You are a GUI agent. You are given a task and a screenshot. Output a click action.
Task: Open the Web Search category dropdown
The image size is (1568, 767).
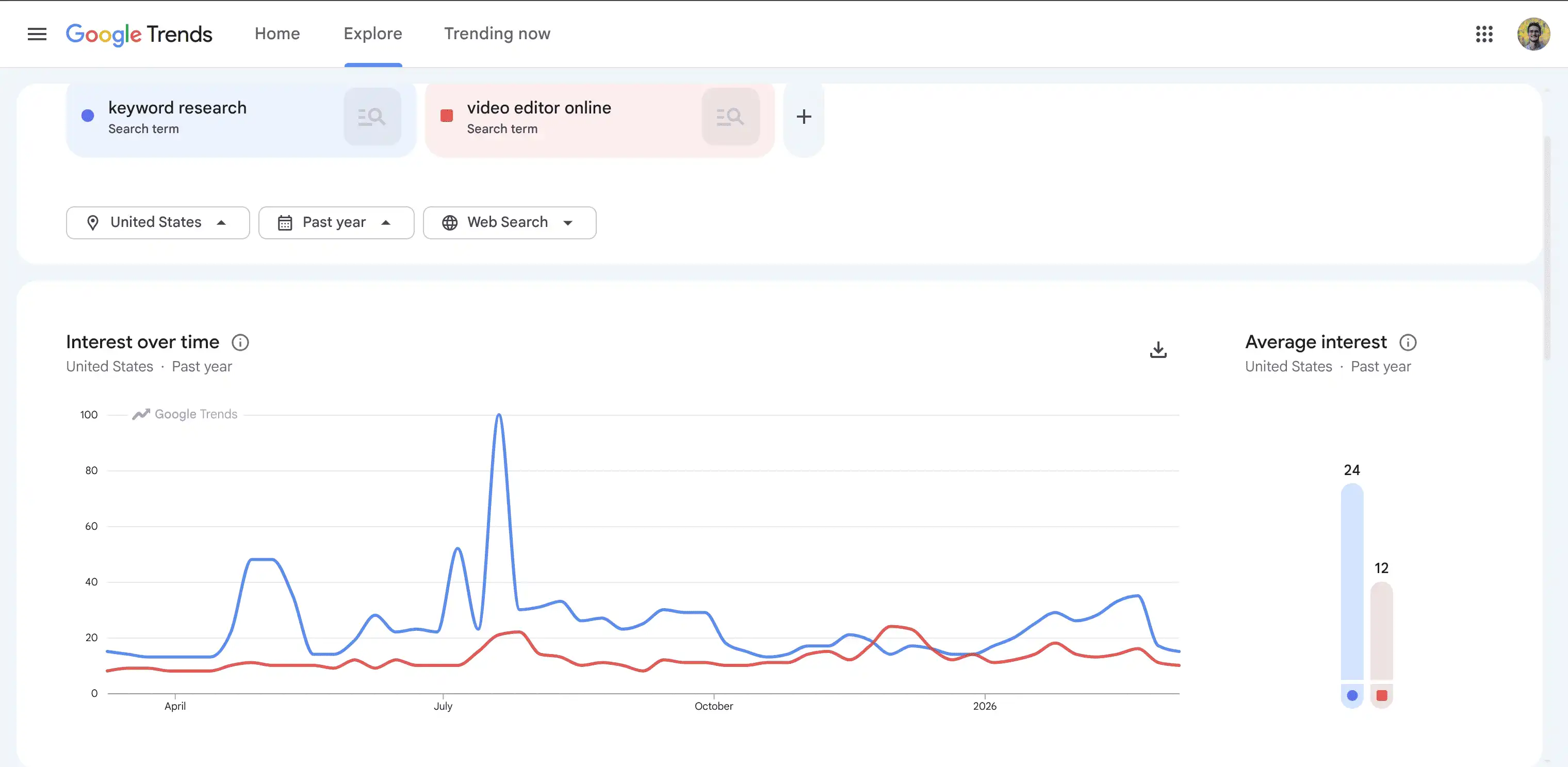pos(509,223)
